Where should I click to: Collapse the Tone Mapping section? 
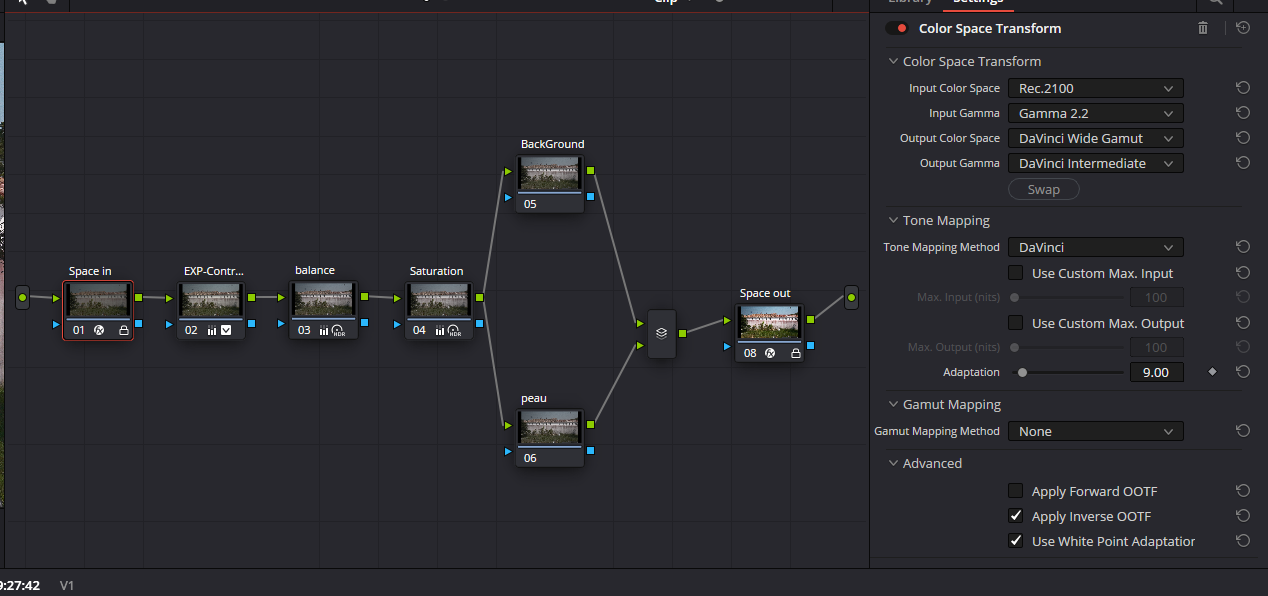tap(893, 221)
